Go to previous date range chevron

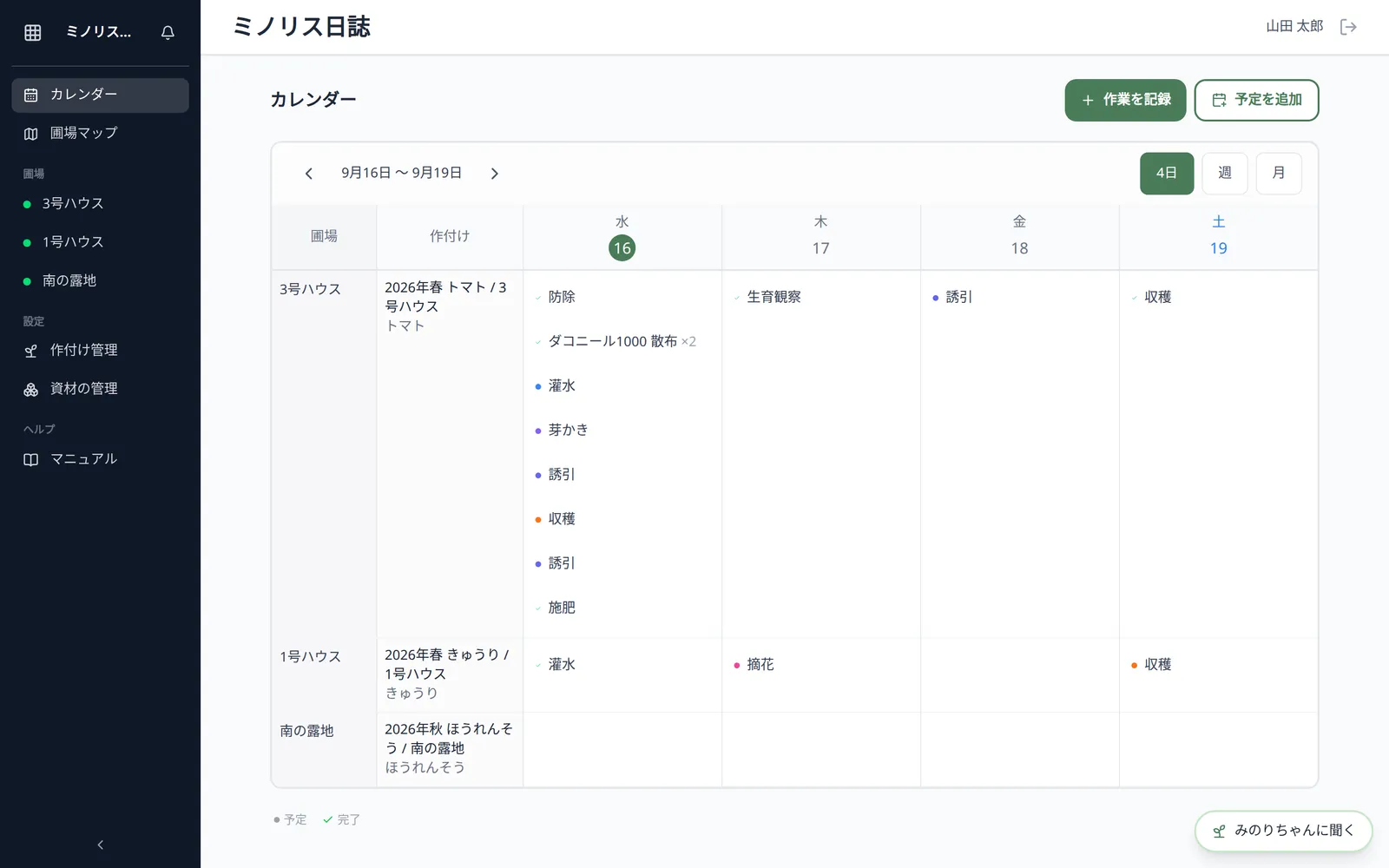(x=308, y=174)
